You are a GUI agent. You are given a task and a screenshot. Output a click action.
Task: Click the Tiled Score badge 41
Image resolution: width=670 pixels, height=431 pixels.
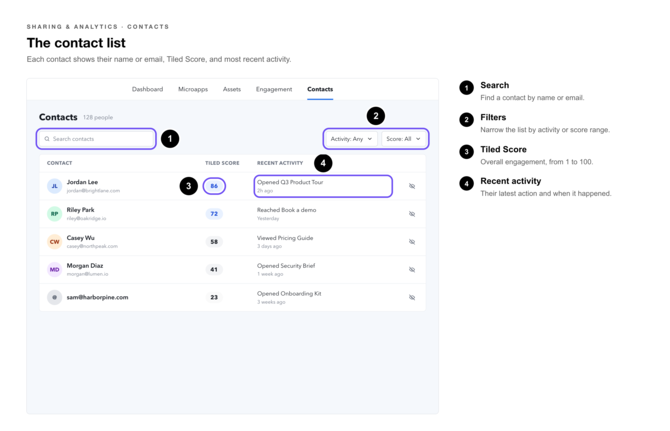pos(214,270)
